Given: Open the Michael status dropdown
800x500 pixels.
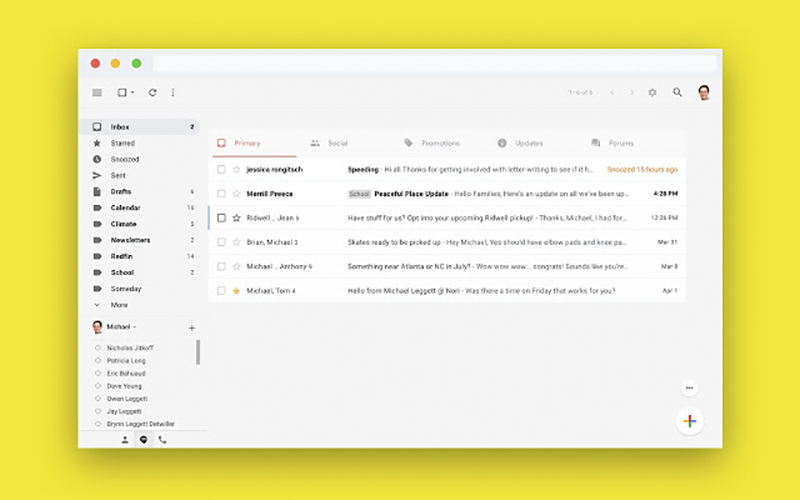Looking at the screenshot, I should 135,327.
